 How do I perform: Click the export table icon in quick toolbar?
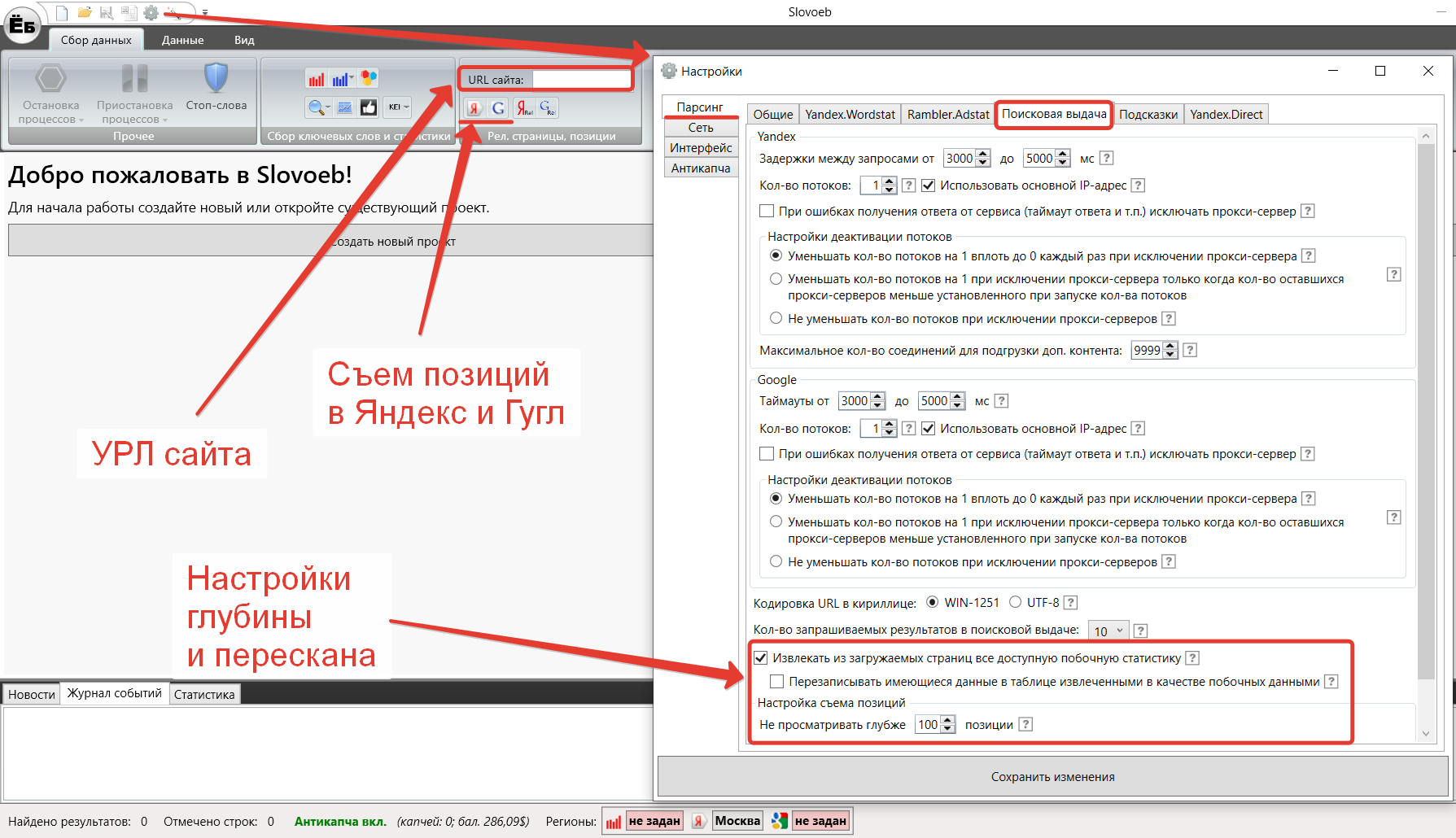click(x=129, y=12)
